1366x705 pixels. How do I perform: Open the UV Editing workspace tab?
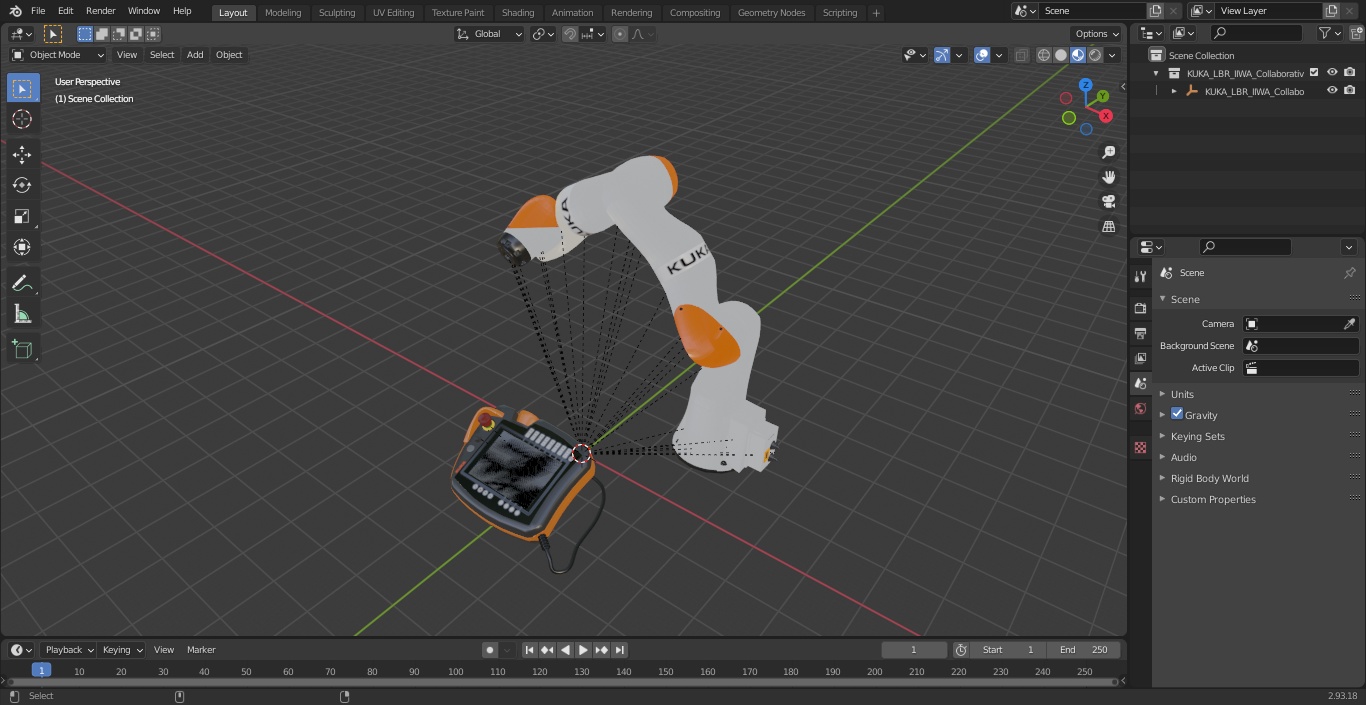click(393, 12)
